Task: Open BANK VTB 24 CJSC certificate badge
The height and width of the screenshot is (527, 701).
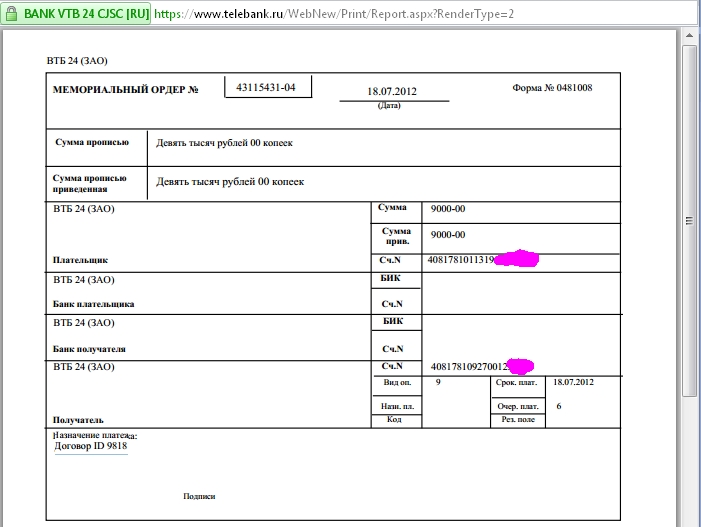Action: point(76,13)
